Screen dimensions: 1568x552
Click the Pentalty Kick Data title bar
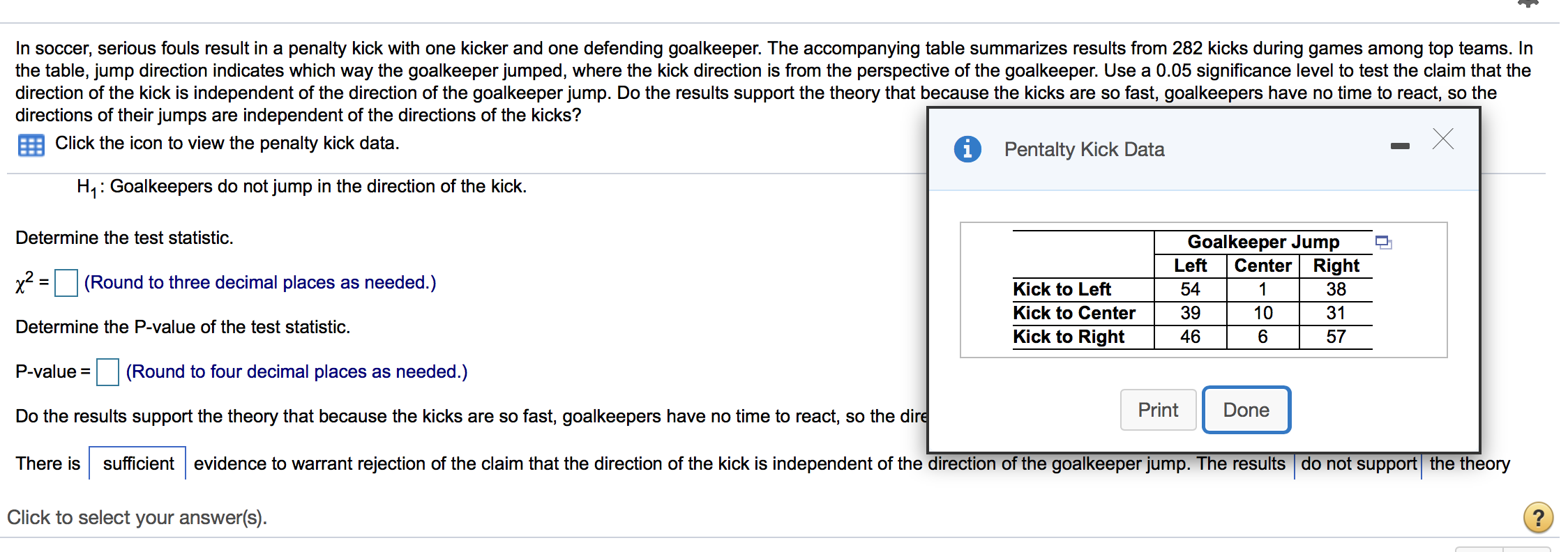click(1083, 149)
